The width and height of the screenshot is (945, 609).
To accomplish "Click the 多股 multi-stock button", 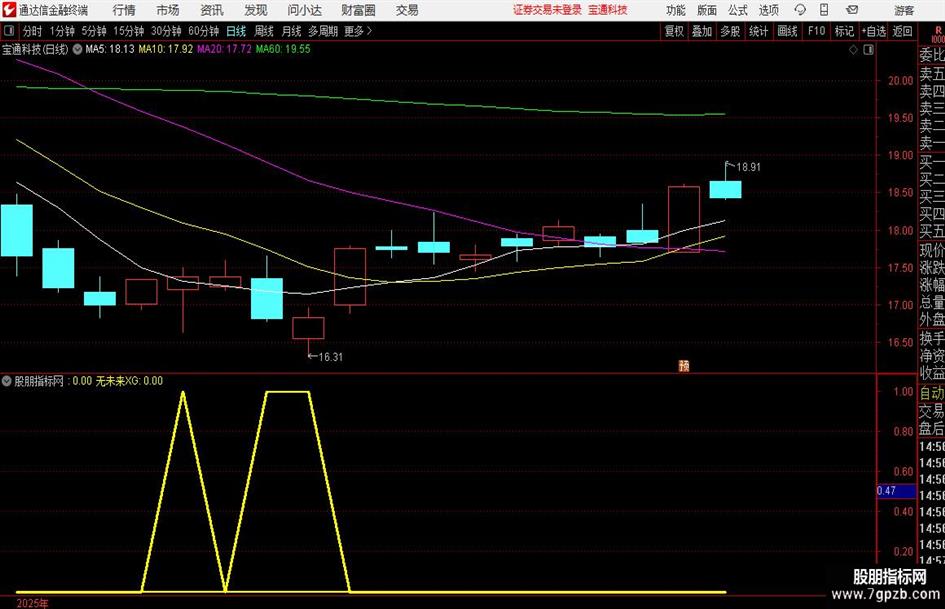I will [x=730, y=31].
